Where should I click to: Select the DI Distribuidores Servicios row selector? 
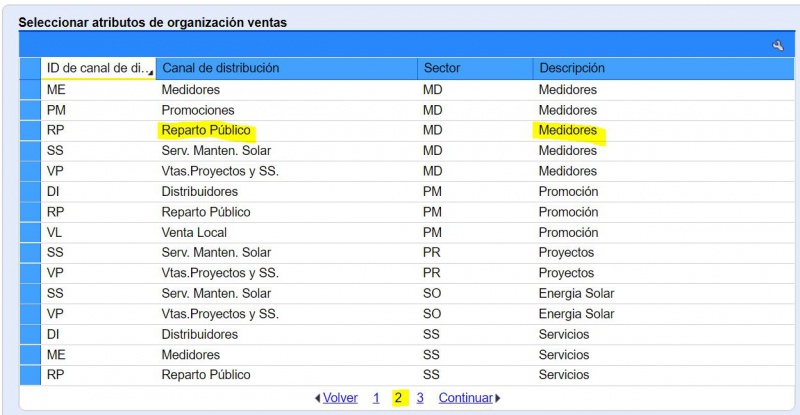pos(30,334)
